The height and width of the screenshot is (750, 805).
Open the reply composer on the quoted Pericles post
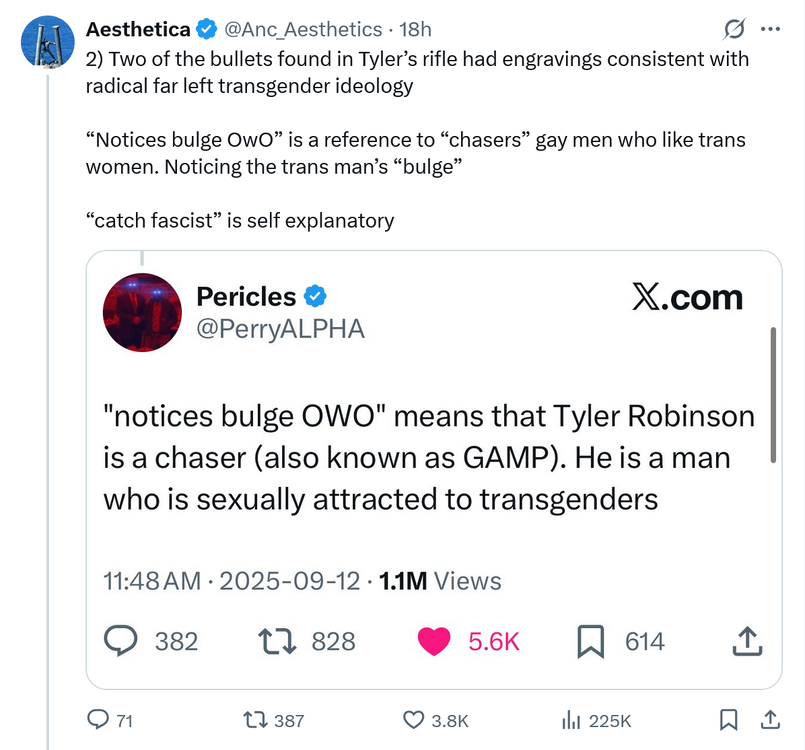122,642
